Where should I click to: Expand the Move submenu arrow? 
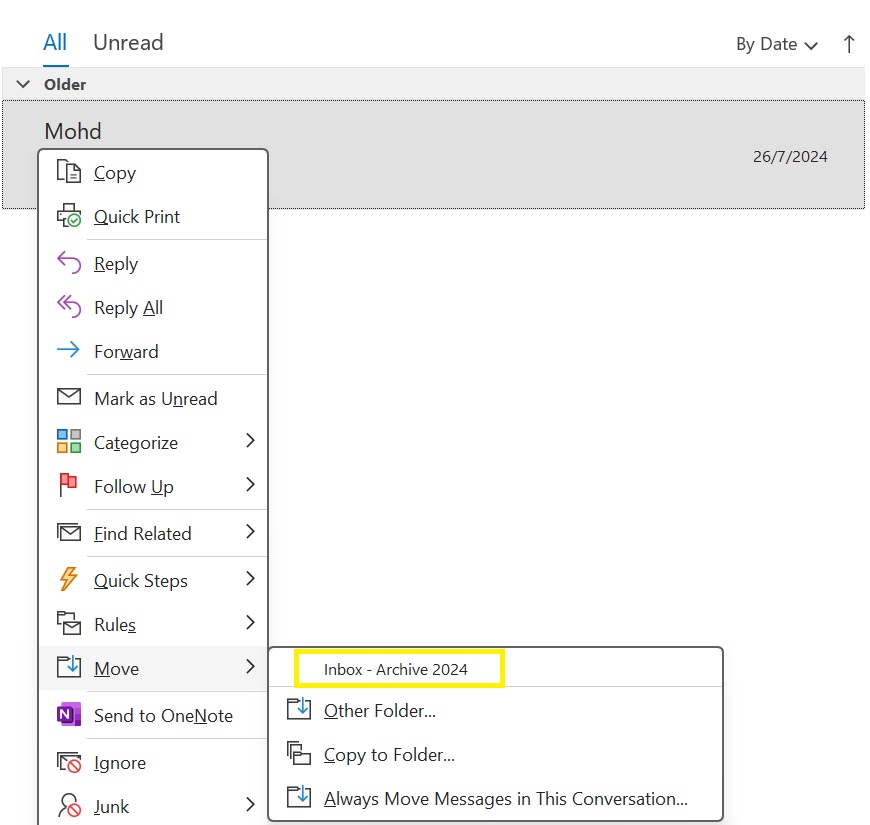(250, 666)
